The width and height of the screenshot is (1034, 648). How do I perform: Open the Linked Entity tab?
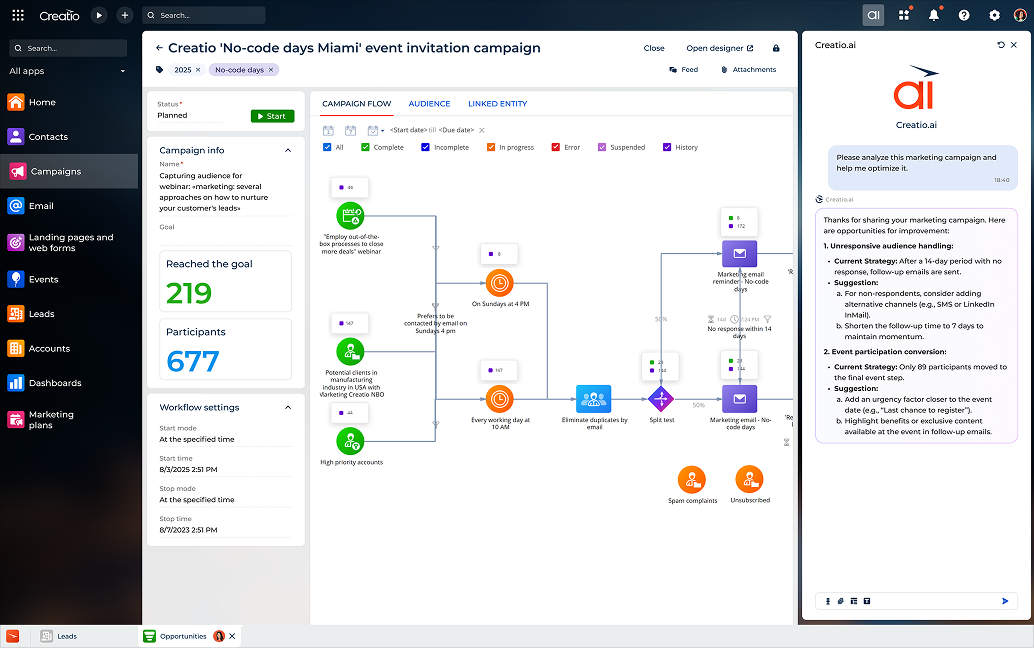point(497,104)
